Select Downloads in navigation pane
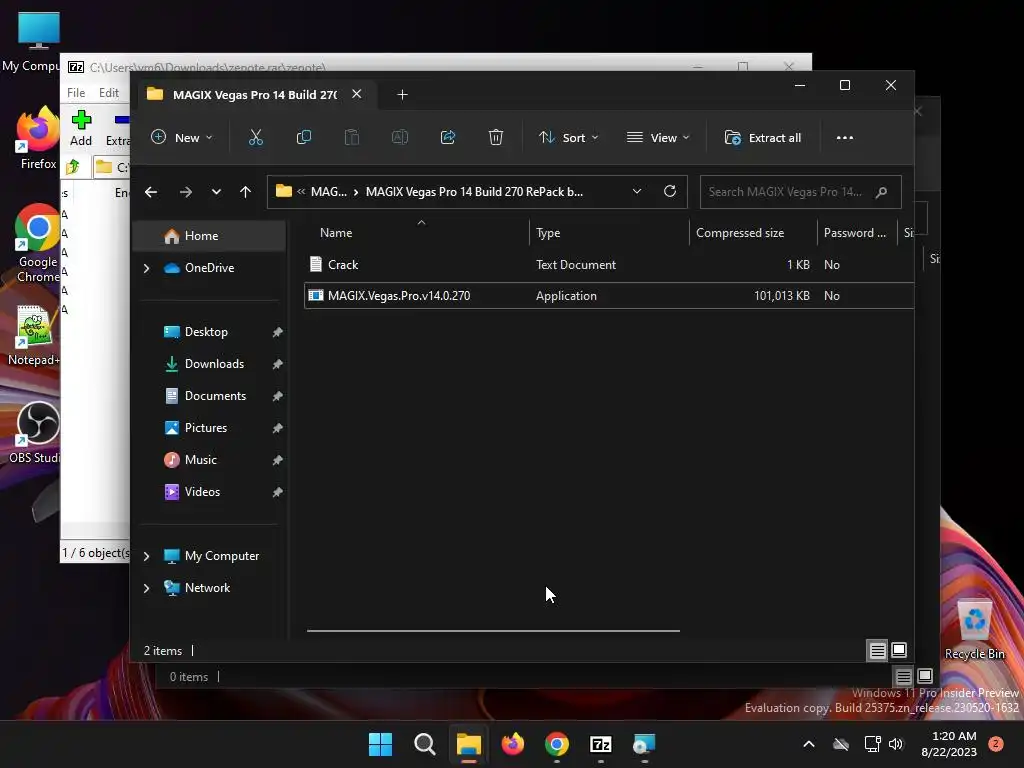This screenshot has width=1024, height=768. point(214,364)
